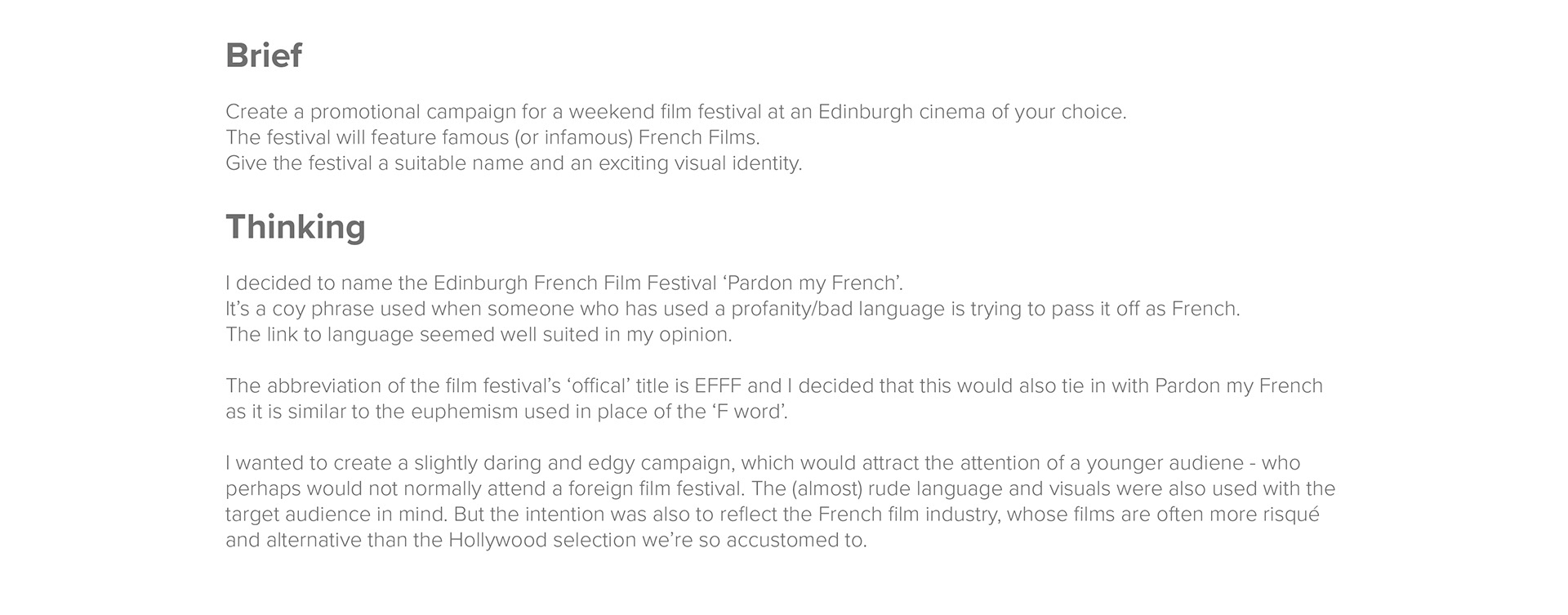Click the line beginning 'It's a coy phrase'
The image size is (1568, 615).
tap(733, 309)
